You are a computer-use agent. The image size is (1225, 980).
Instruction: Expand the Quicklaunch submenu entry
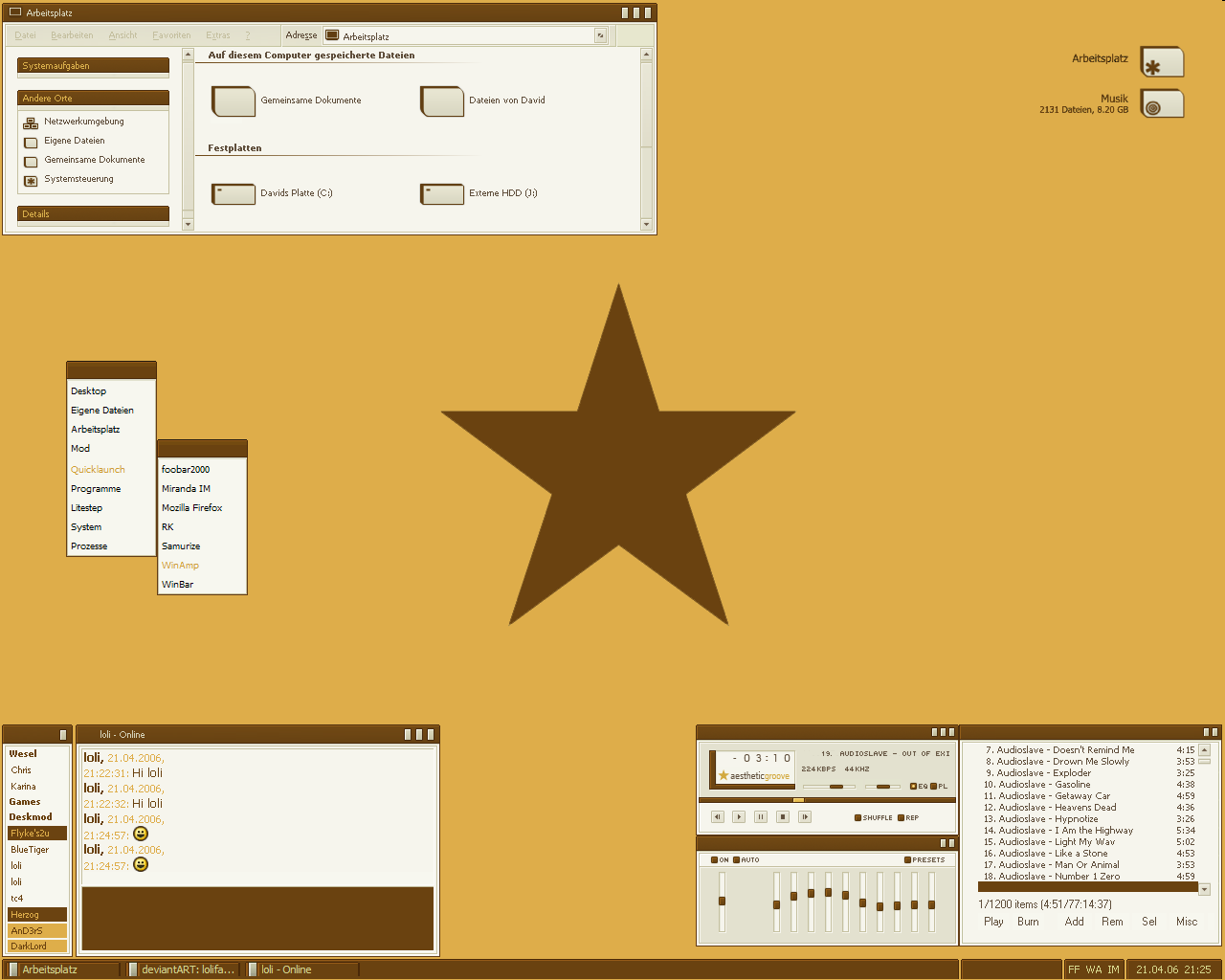click(98, 470)
